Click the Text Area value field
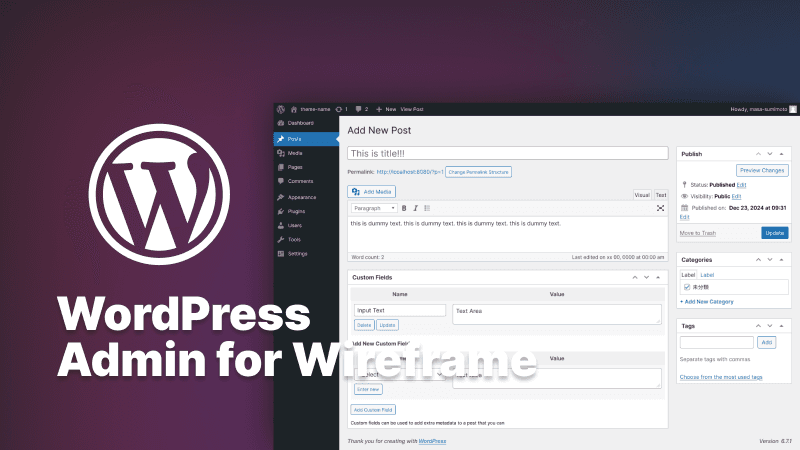Image resolution: width=800 pixels, height=450 pixels. coord(557,314)
